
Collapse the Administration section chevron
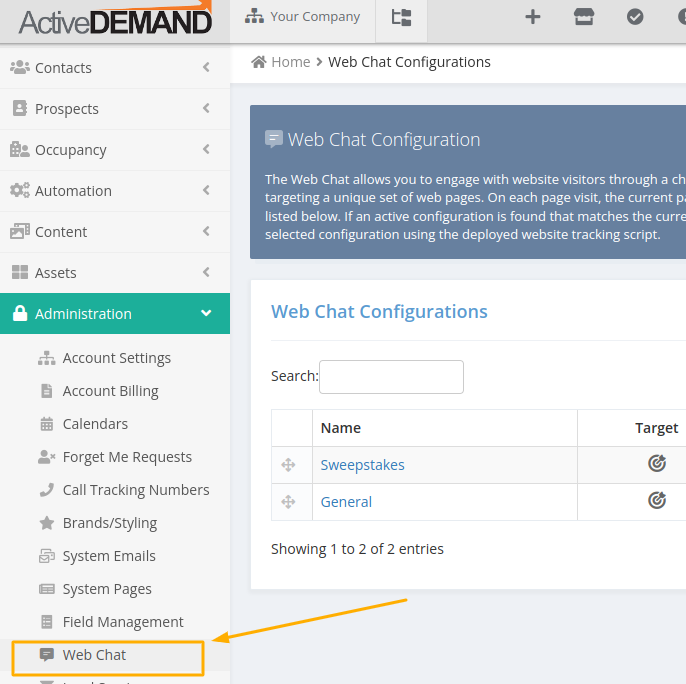pos(206,313)
